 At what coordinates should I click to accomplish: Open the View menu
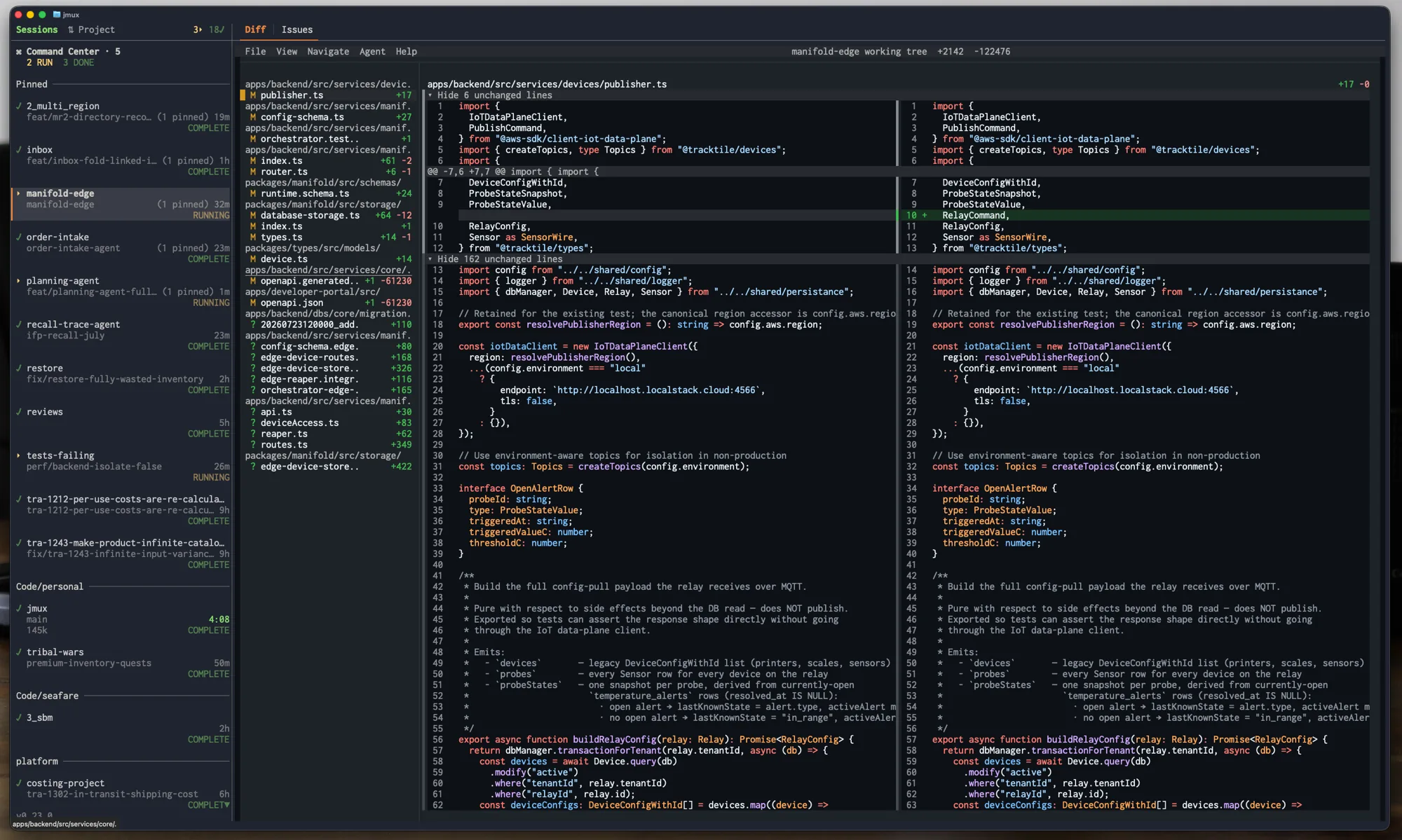point(287,52)
